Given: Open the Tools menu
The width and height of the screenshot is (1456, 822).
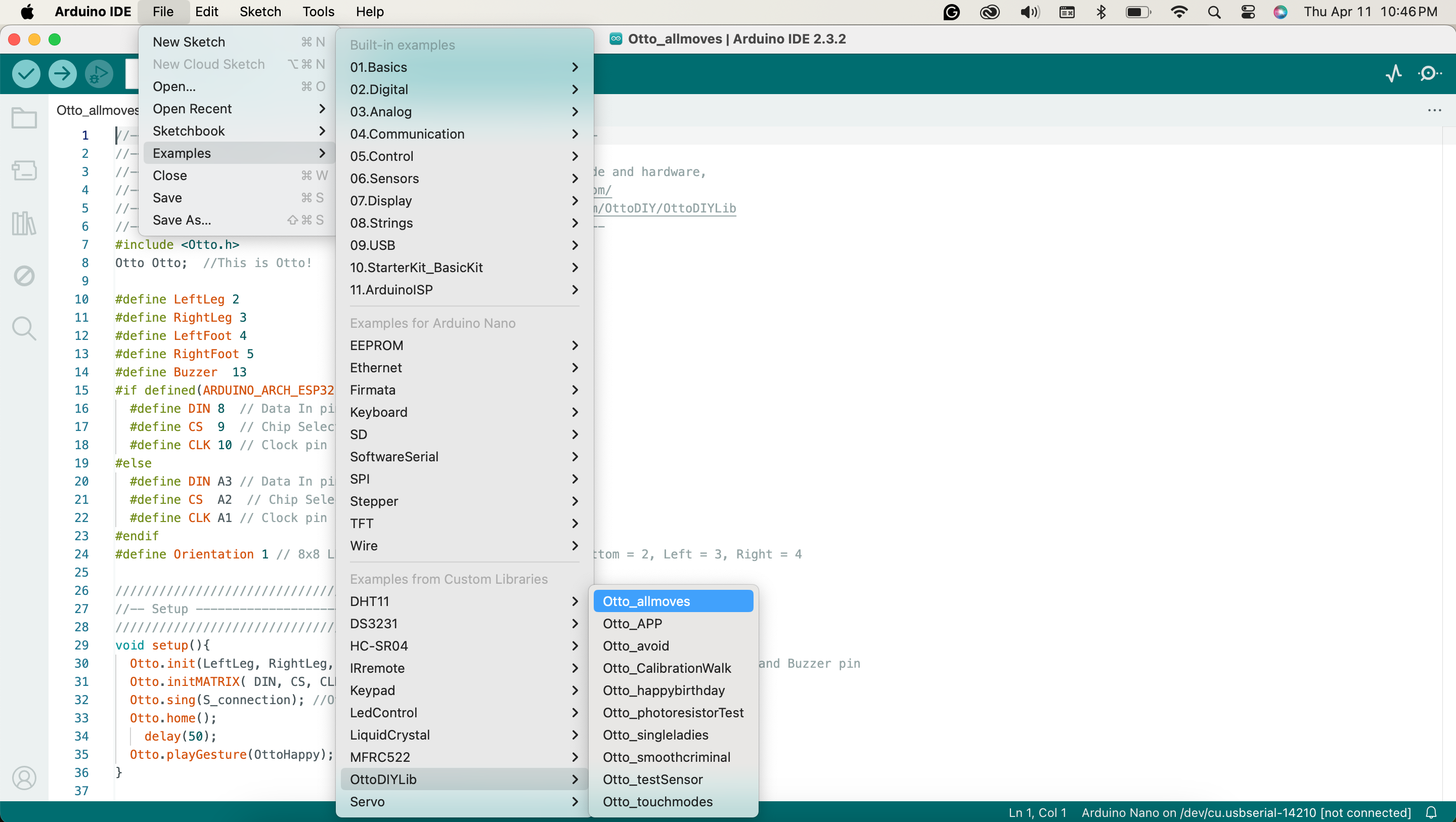Looking at the screenshot, I should (x=318, y=12).
